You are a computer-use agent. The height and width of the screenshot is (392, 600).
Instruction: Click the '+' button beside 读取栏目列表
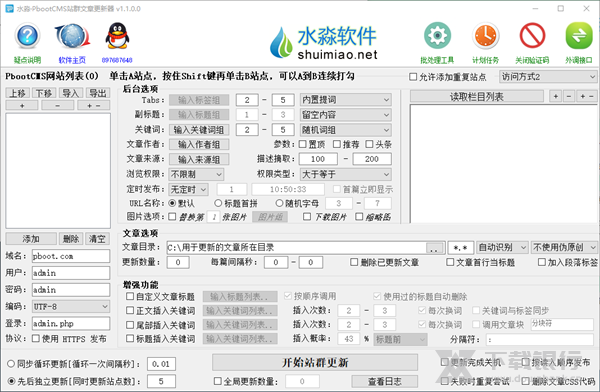click(x=555, y=96)
